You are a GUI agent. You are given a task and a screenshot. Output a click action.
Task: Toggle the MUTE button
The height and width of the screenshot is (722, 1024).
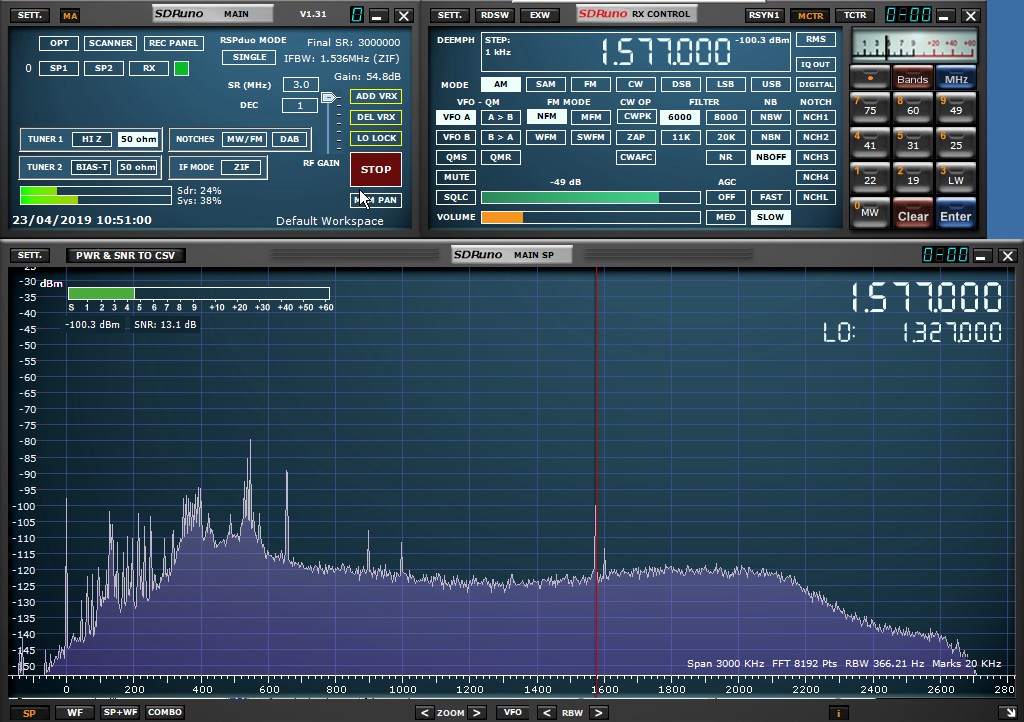456,177
